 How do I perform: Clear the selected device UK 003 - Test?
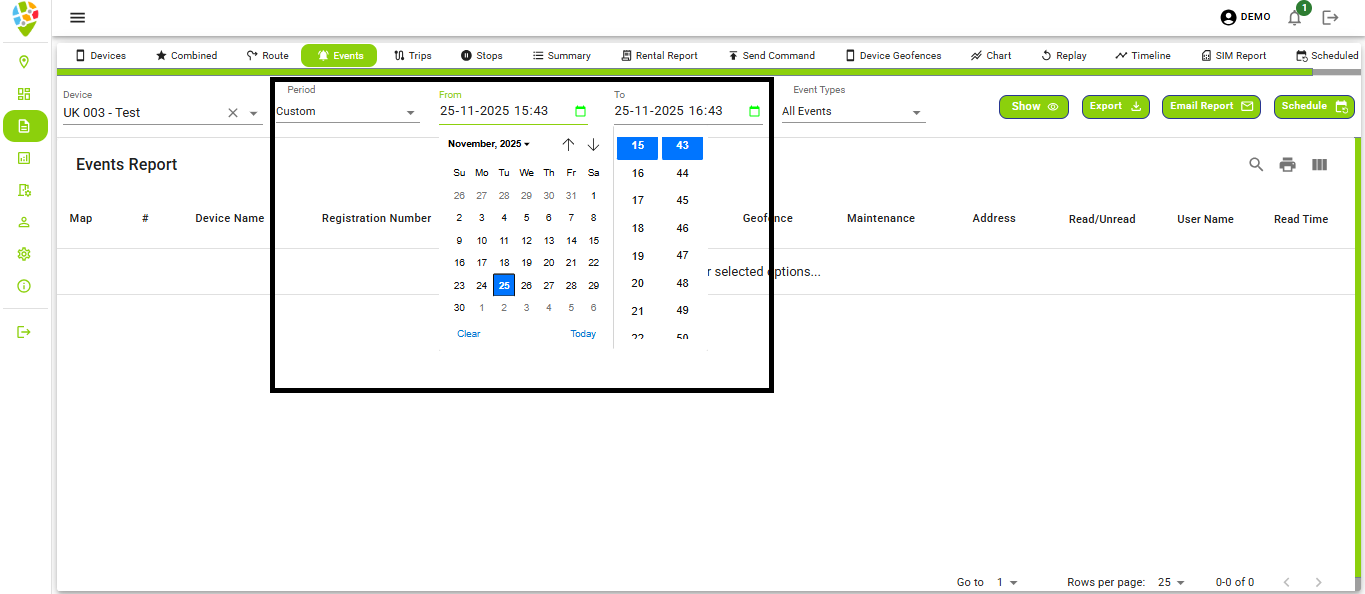[233, 113]
